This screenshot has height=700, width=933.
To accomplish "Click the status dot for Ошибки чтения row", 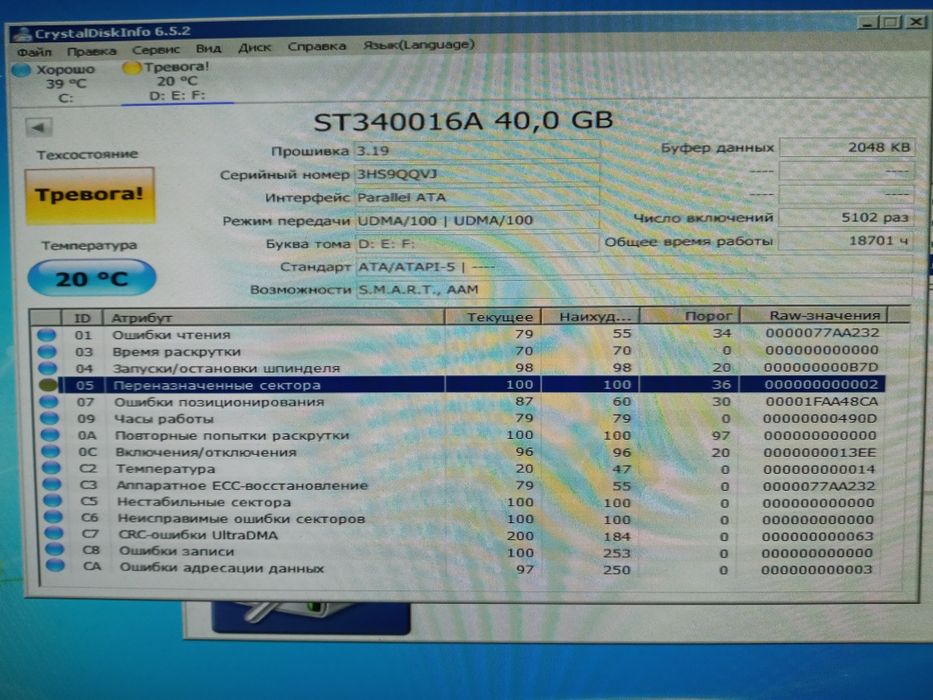I will [x=46, y=335].
